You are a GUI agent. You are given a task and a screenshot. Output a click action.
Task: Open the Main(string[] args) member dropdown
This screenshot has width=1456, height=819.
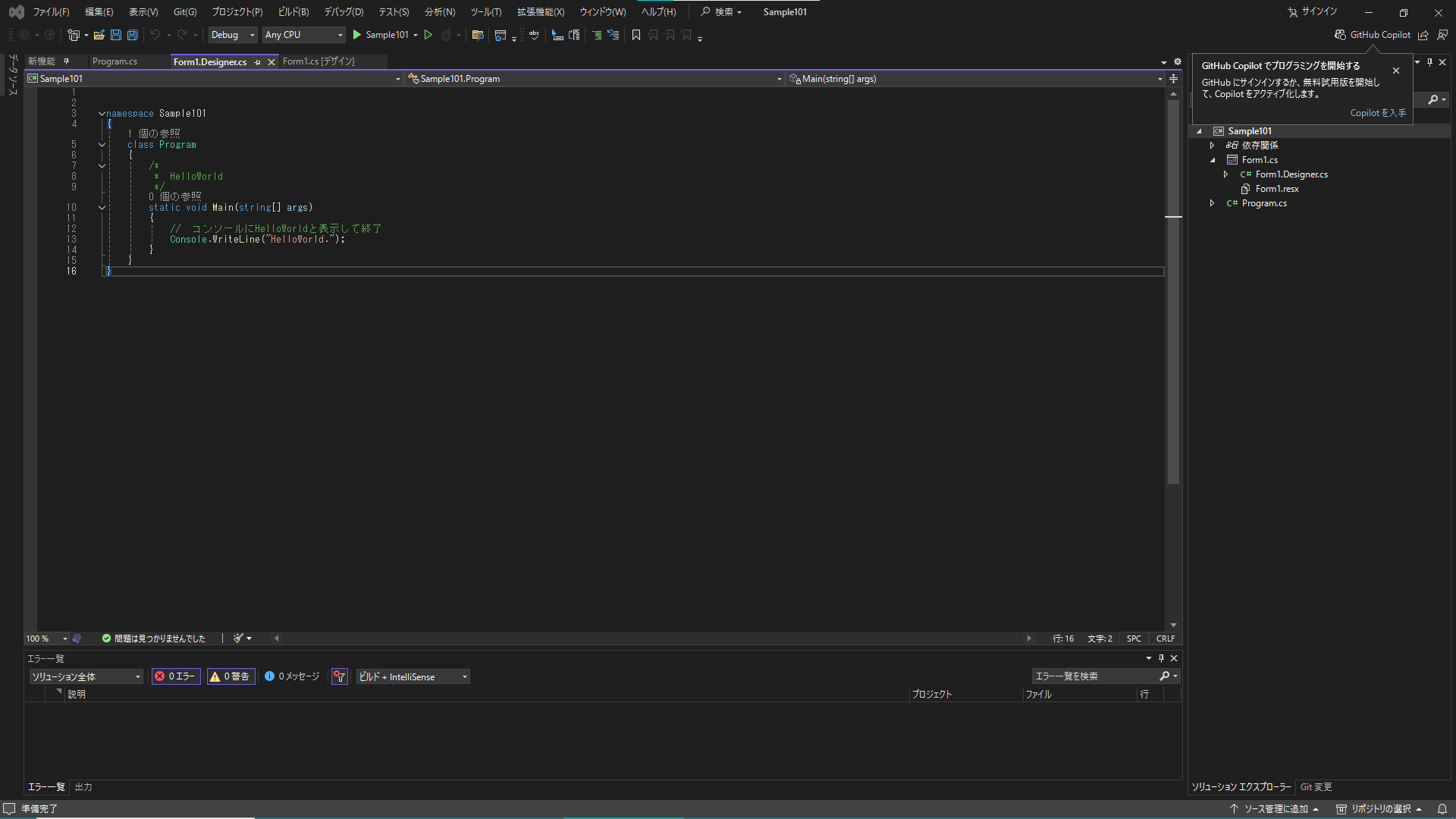(x=975, y=79)
